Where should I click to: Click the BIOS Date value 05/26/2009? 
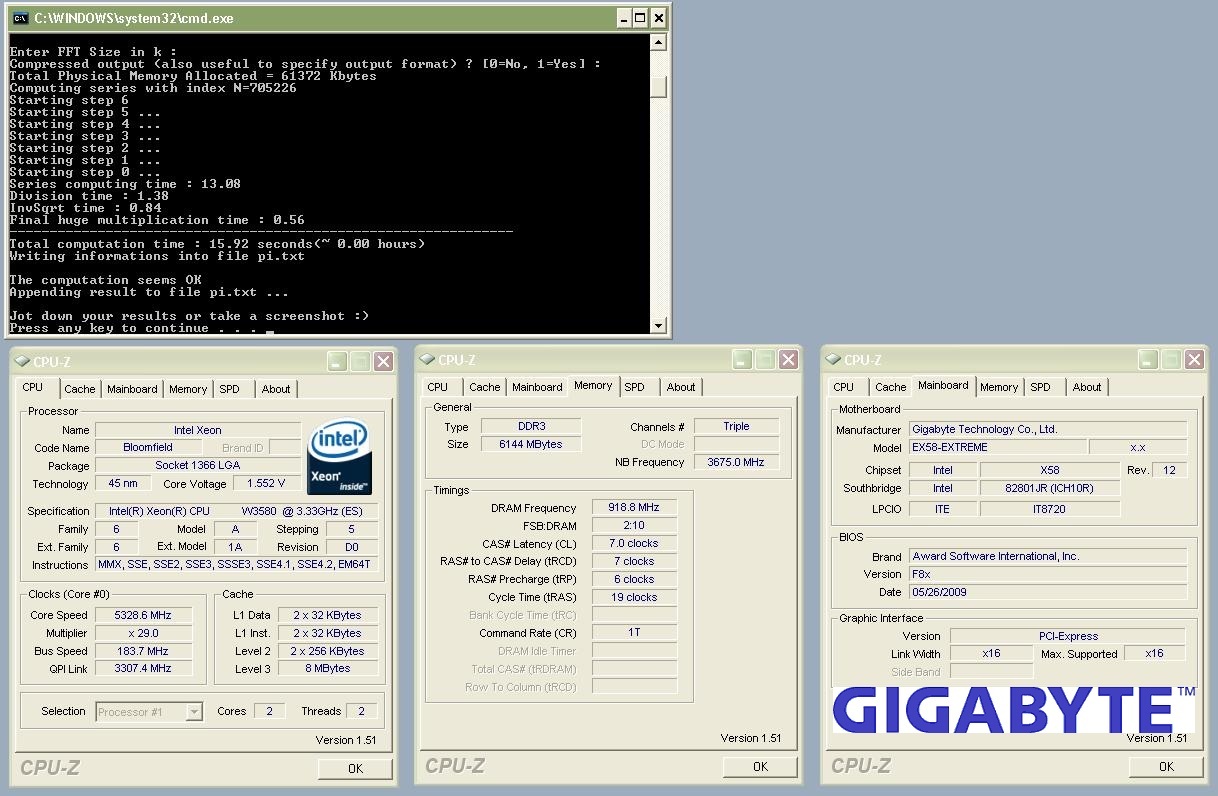click(x=1048, y=592)
